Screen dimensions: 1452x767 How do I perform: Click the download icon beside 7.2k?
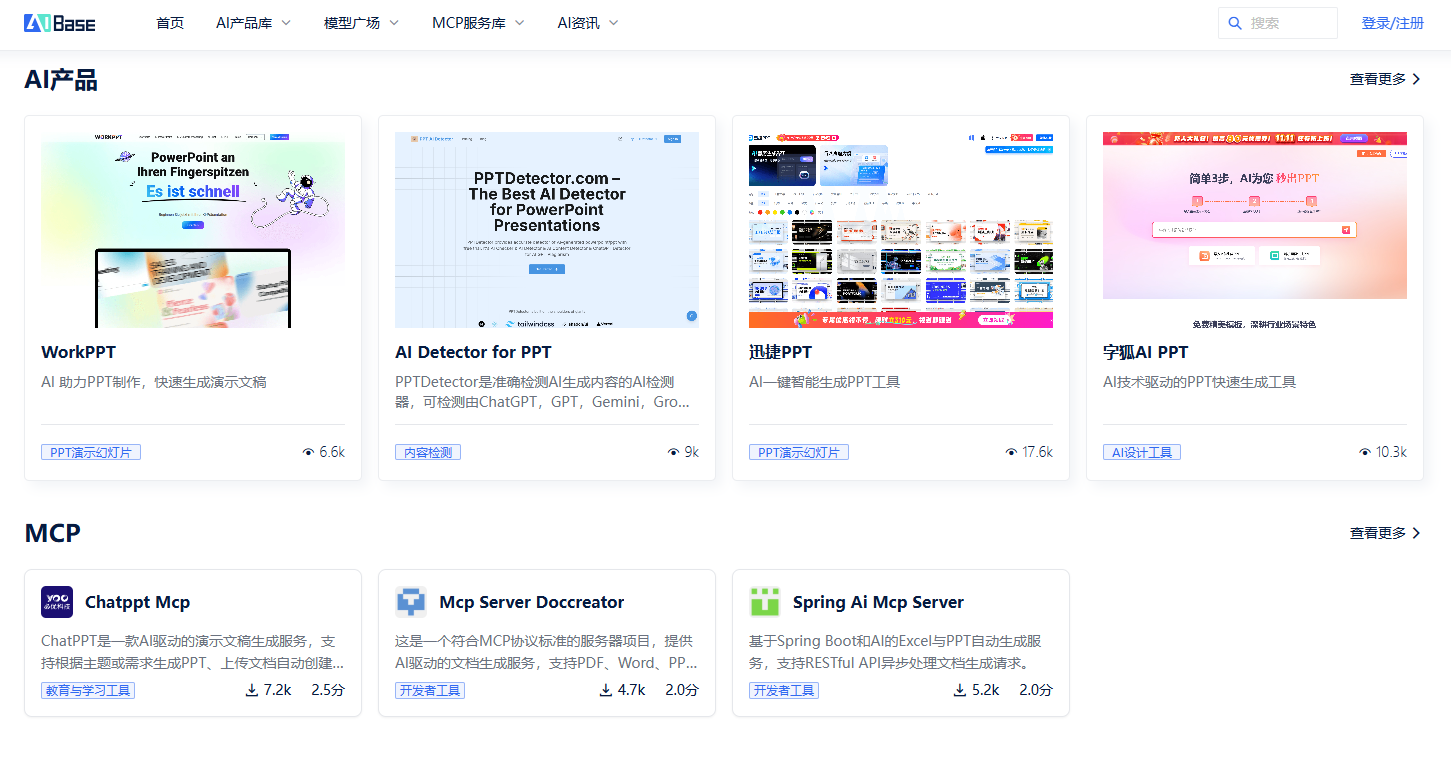[252, 690]
